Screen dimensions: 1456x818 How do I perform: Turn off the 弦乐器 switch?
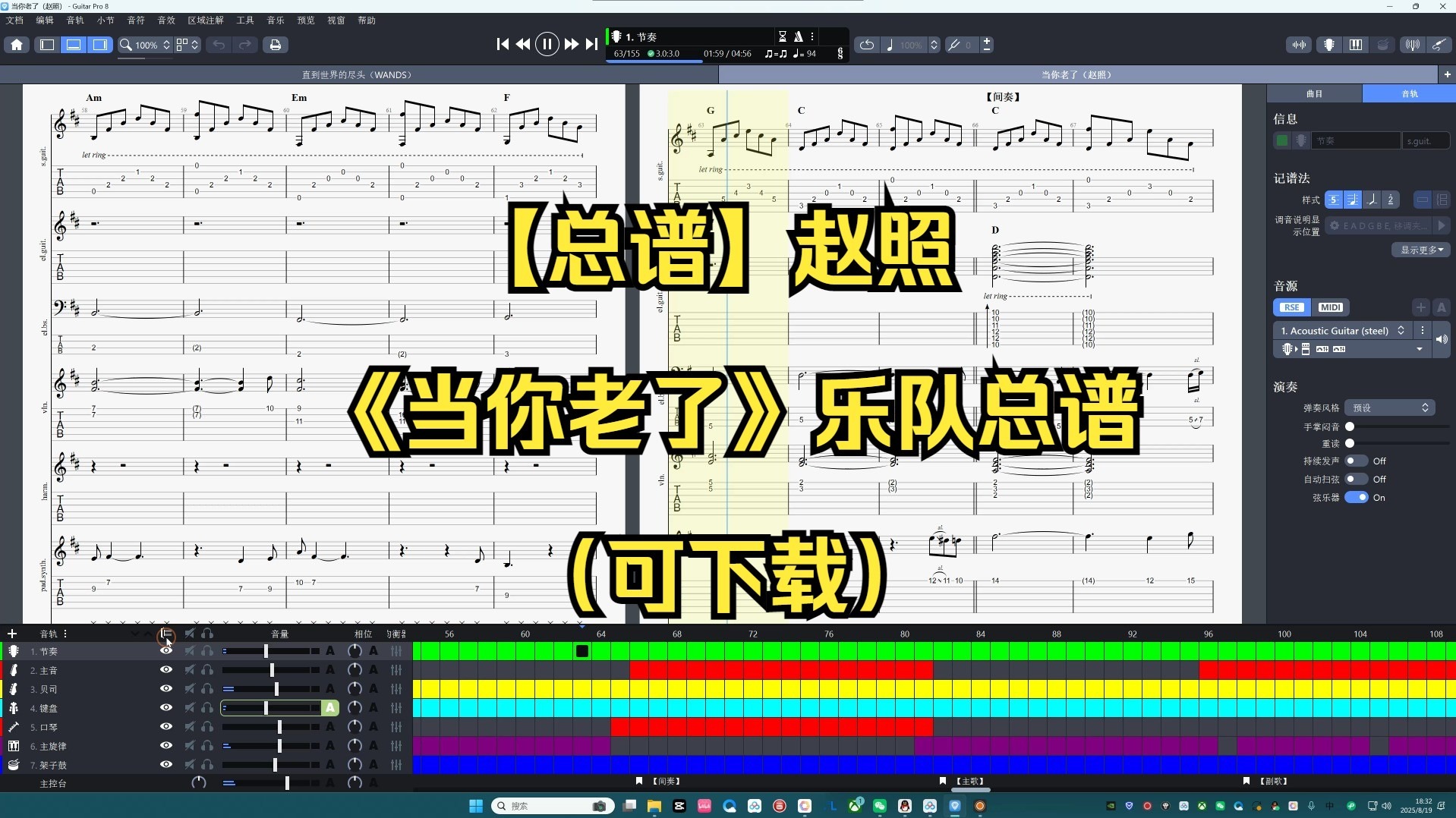coord(1355,497)
